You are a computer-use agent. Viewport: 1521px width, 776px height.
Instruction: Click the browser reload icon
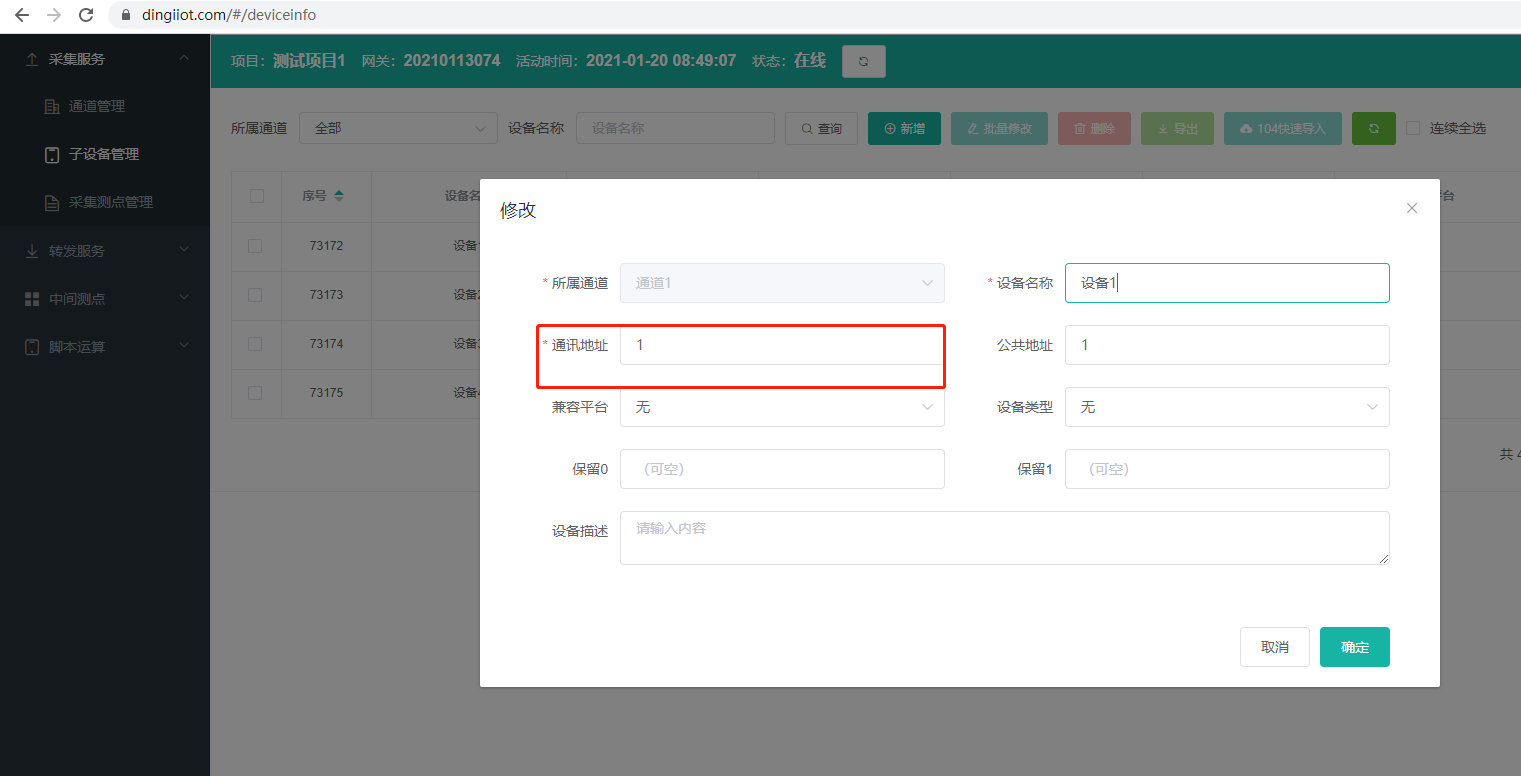tap(86, 15)
